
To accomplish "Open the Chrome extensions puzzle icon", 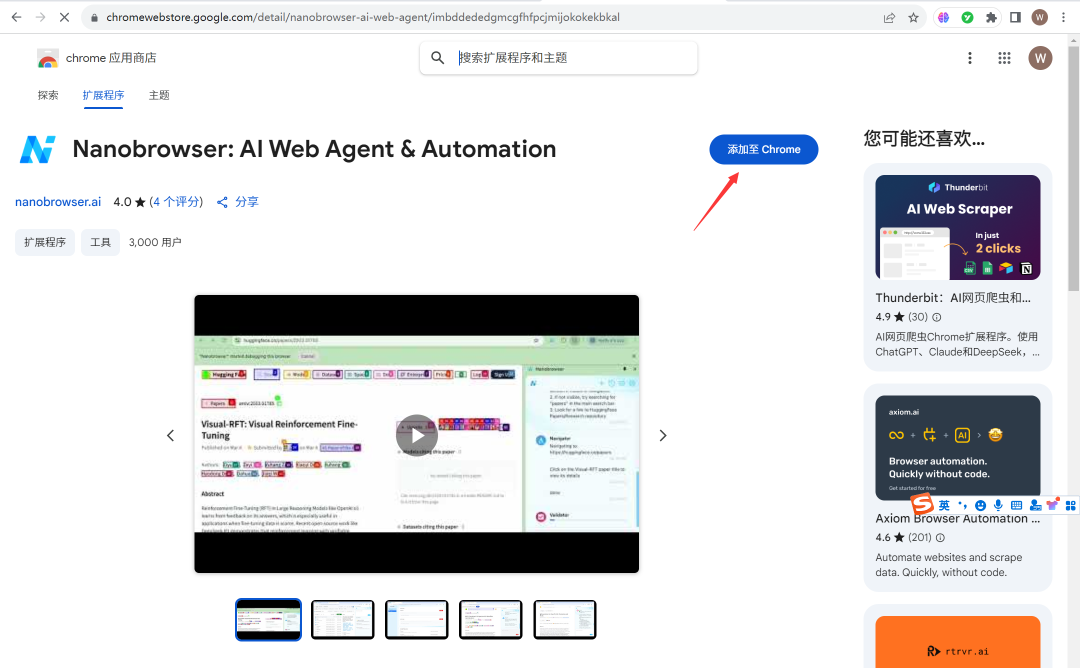I will pyautogui.click(x=991, y=17).
